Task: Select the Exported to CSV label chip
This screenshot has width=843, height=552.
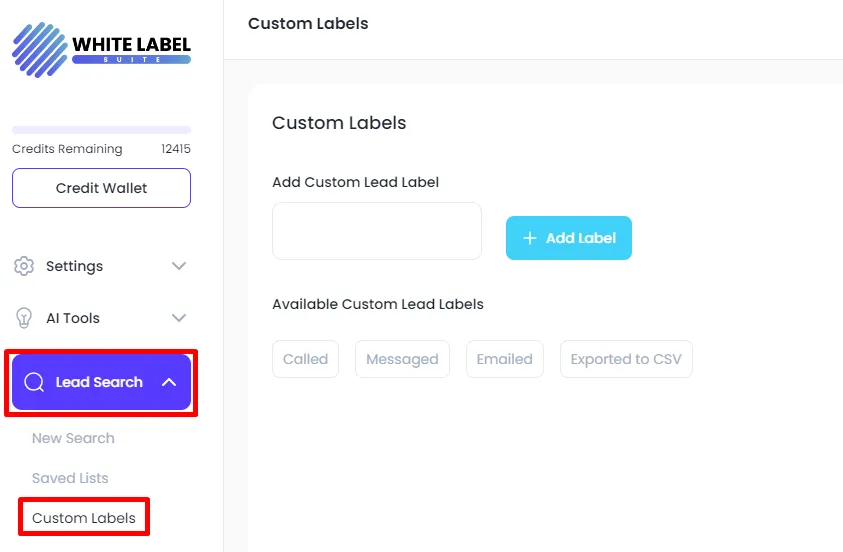Action: pos(626,359)
